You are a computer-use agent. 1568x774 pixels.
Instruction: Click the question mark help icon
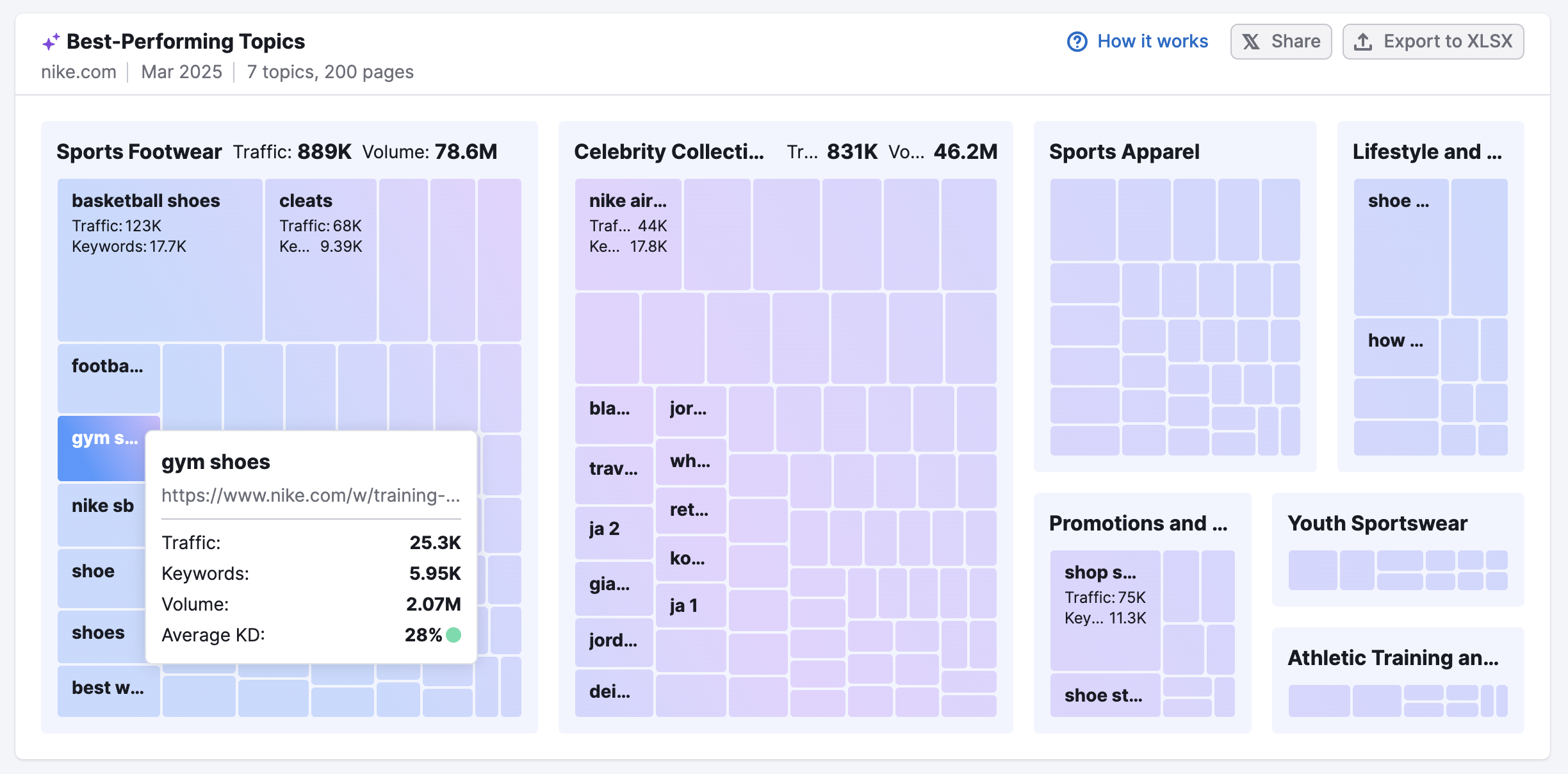(x=1077, y=42)
